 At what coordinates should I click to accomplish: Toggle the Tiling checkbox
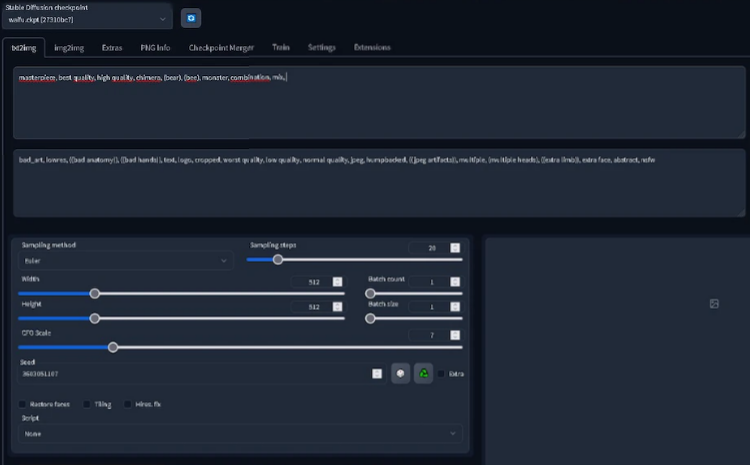[87, 404]
